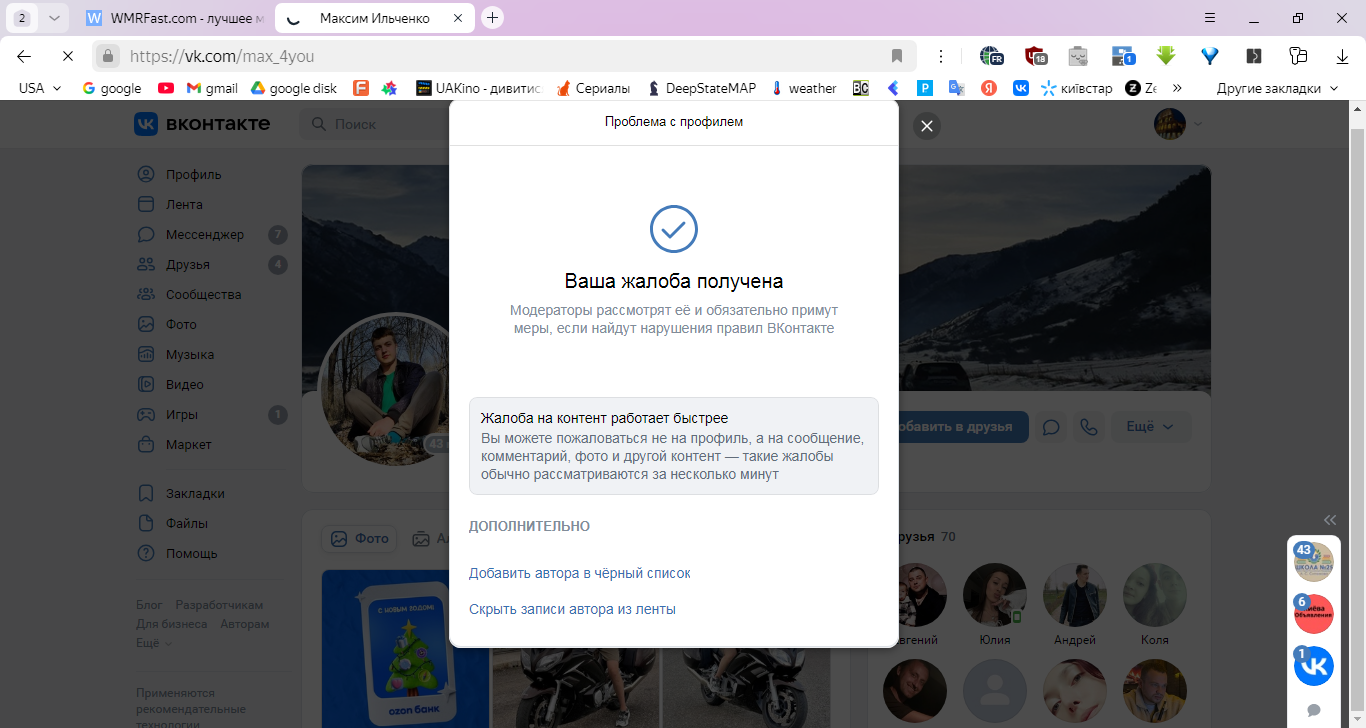Image resolution: width=1366 pixels, height=728 pixels.
Task: Click the message bubble icon on profile
Action: coord(1051,427)
